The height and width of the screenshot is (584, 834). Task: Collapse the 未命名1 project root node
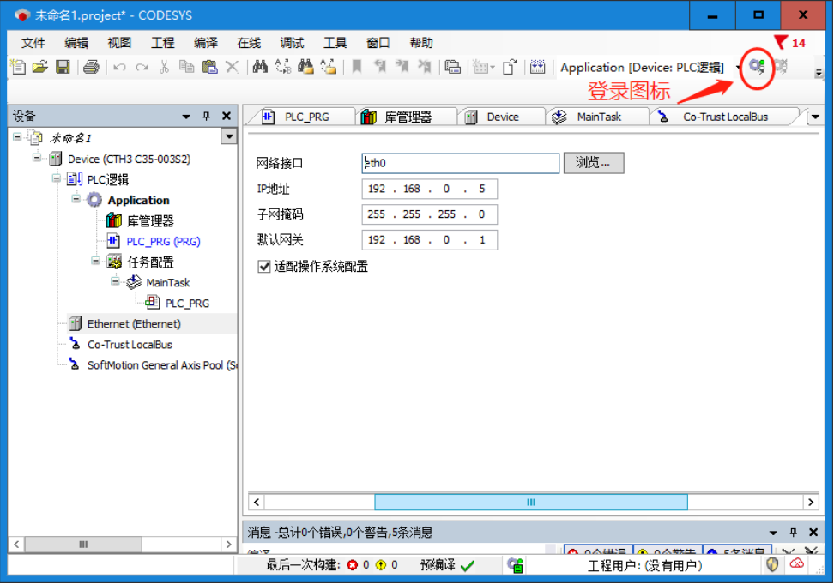(x=18, y=137)
